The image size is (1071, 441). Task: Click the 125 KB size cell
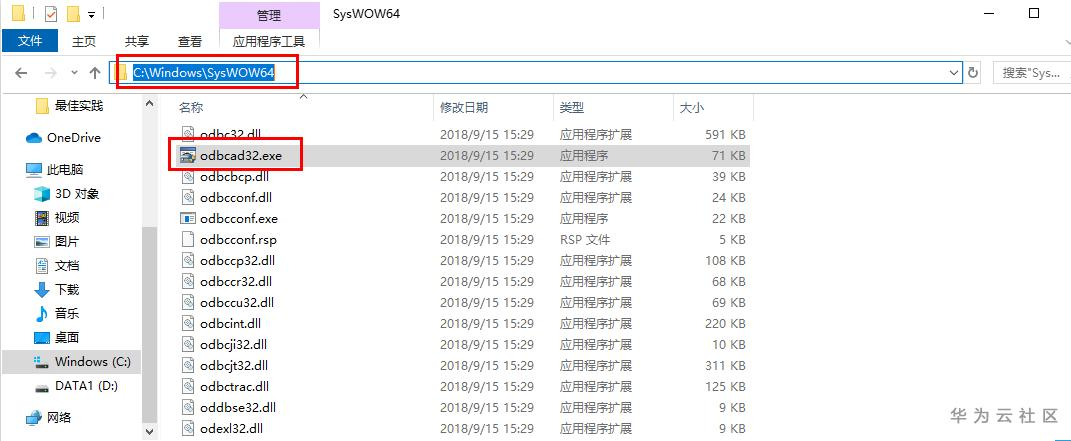click(x=725, y=387)
